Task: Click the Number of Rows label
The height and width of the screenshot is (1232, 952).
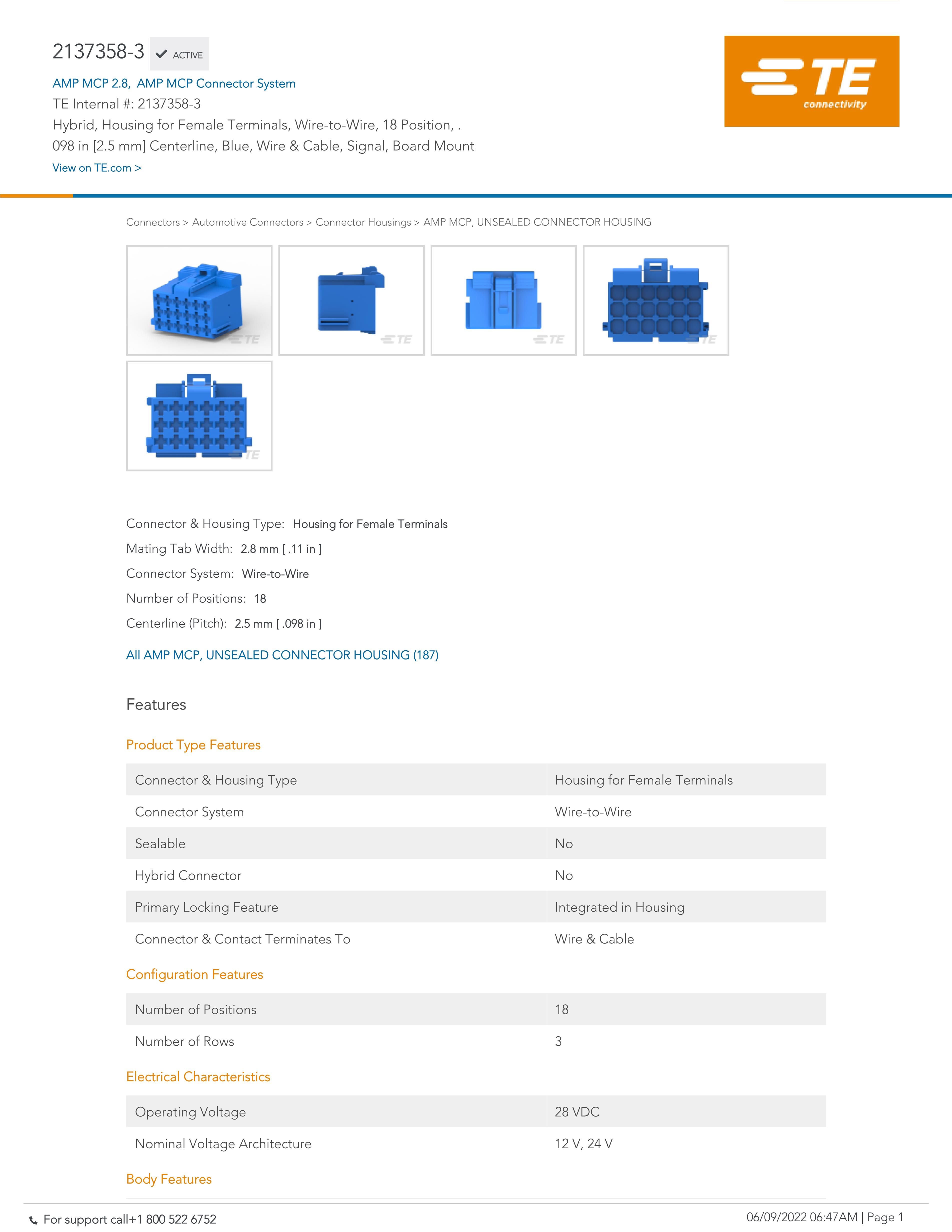Action: pos(184,1041)
